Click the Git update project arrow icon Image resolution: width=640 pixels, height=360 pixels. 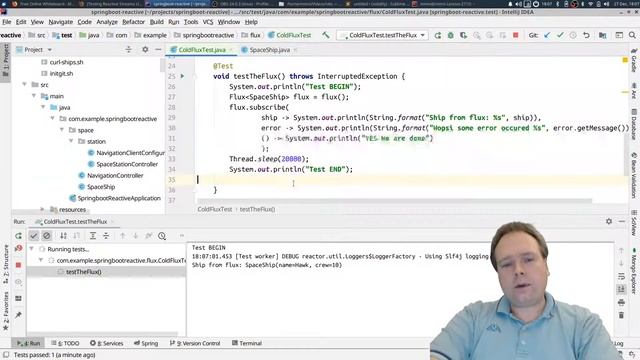547,36
